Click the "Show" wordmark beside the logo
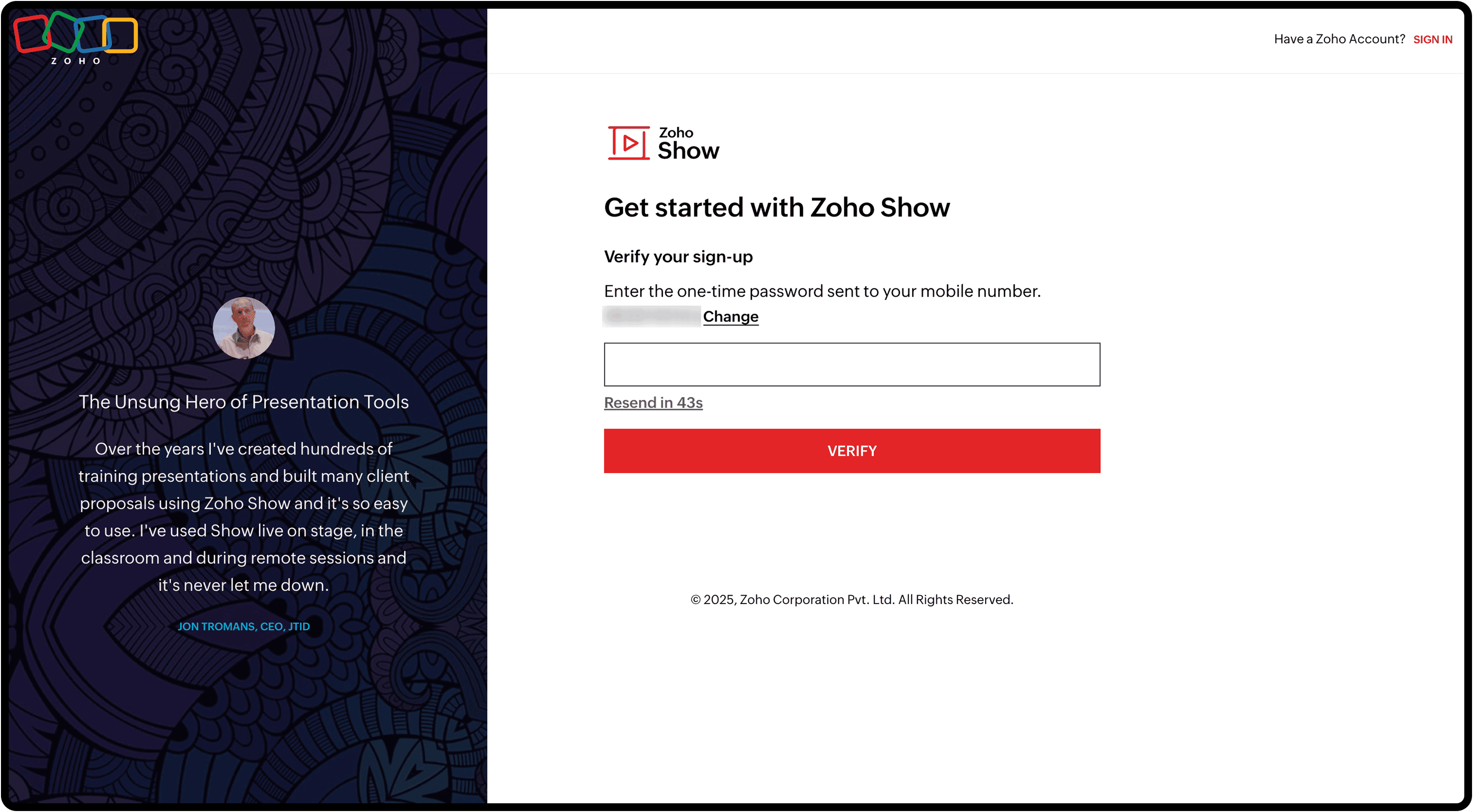The height and width of the screenshot is (812, 1473). click(x=688, y=151)
